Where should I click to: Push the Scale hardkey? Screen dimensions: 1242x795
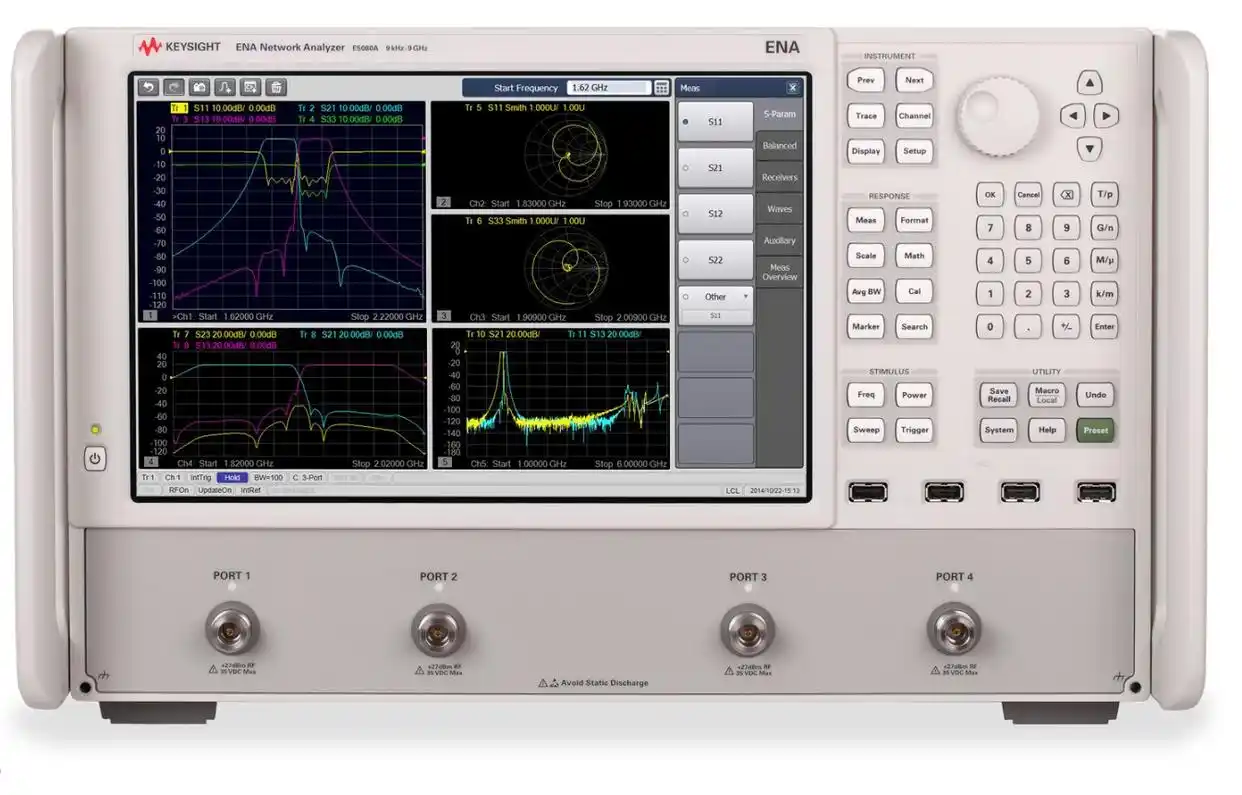(x=866, y=255)
